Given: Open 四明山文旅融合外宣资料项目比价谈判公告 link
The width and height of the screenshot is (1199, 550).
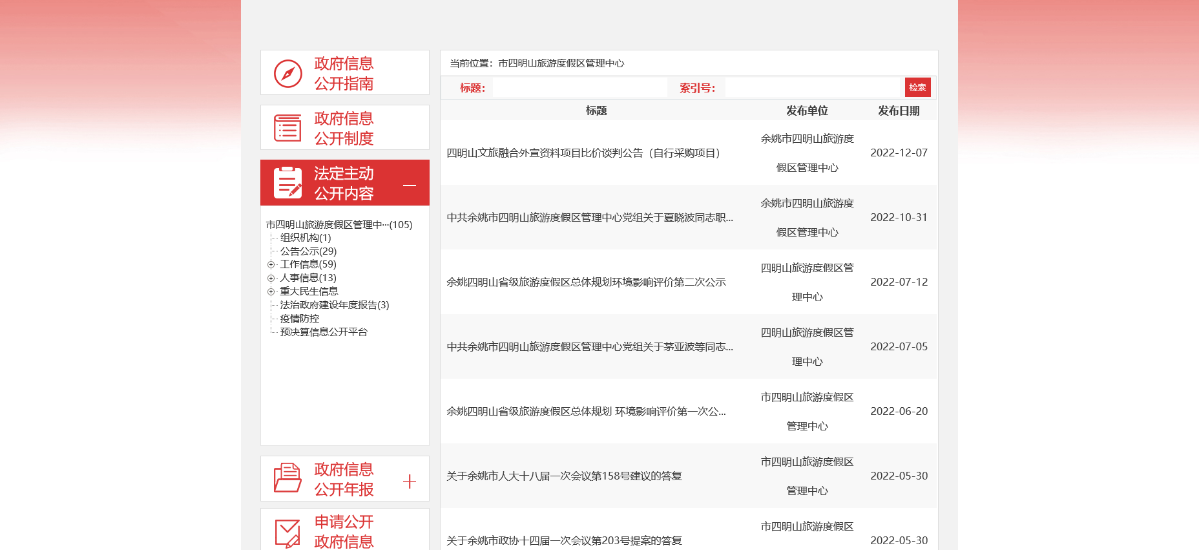Looking at the screenshot, I should click(x=584, y=153).
